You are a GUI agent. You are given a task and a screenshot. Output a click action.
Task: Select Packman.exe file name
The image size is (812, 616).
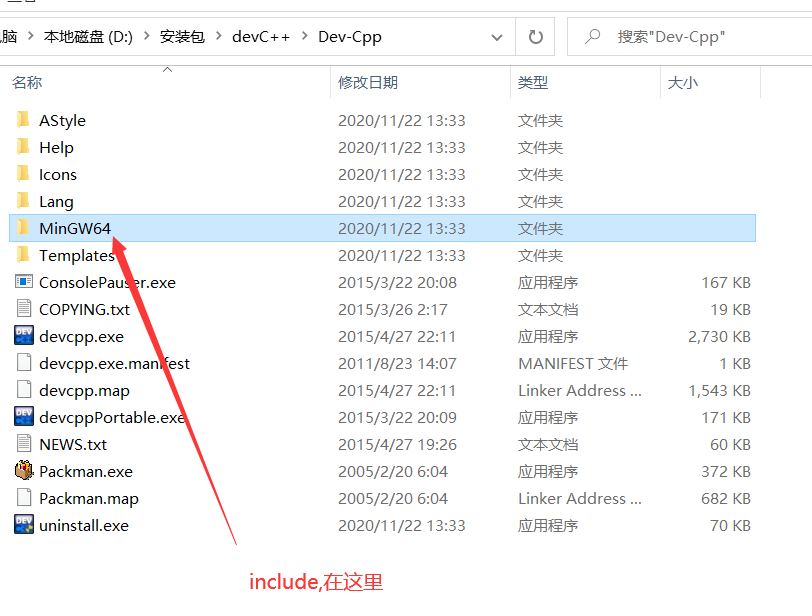point(86,471)
